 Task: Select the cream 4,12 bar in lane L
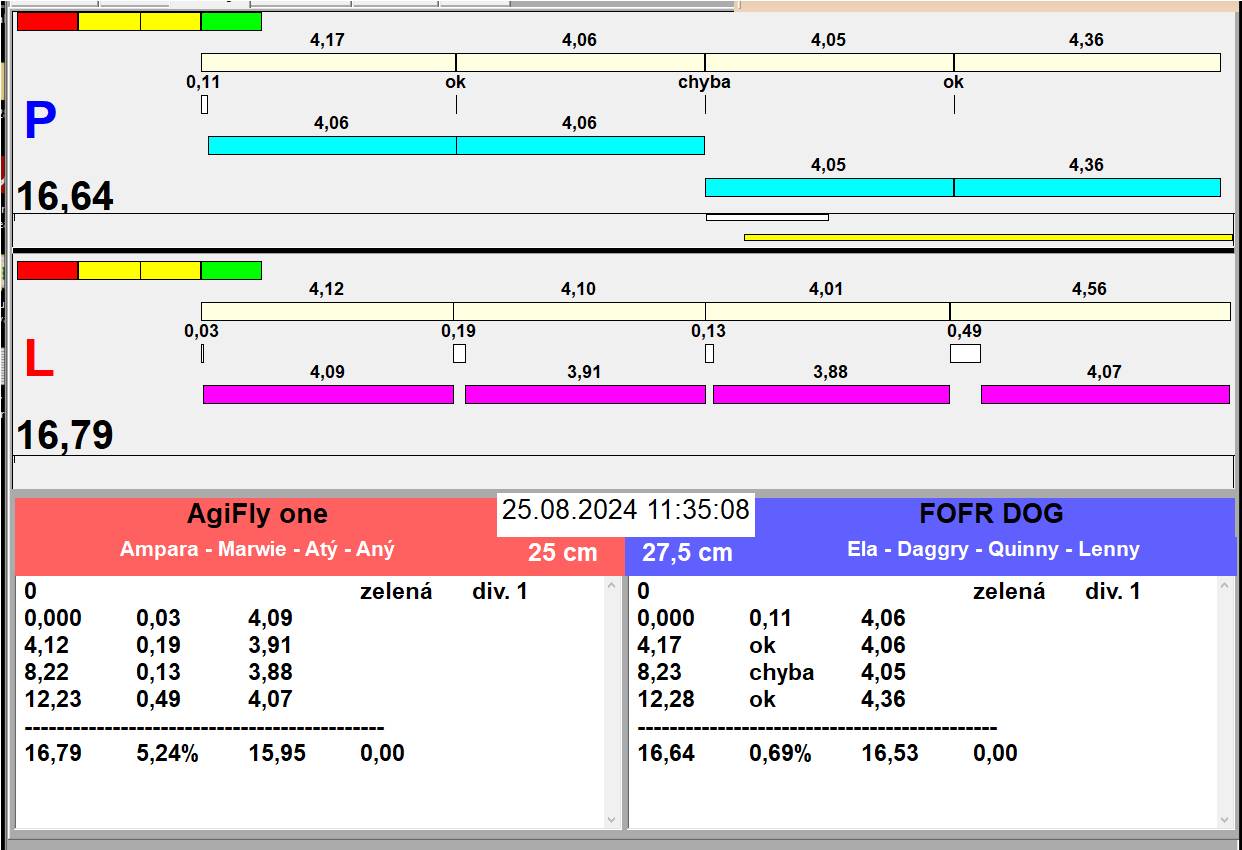327,311
